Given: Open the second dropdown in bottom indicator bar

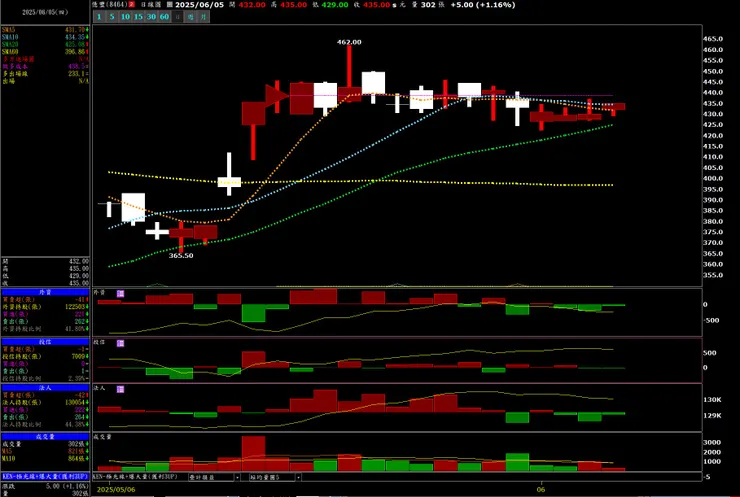Looking at the screenshot, I should pos(275,477).
